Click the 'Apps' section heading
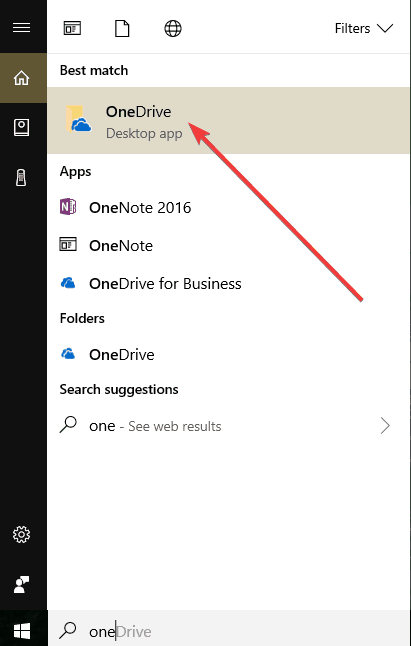 click(x=75, y=171)
